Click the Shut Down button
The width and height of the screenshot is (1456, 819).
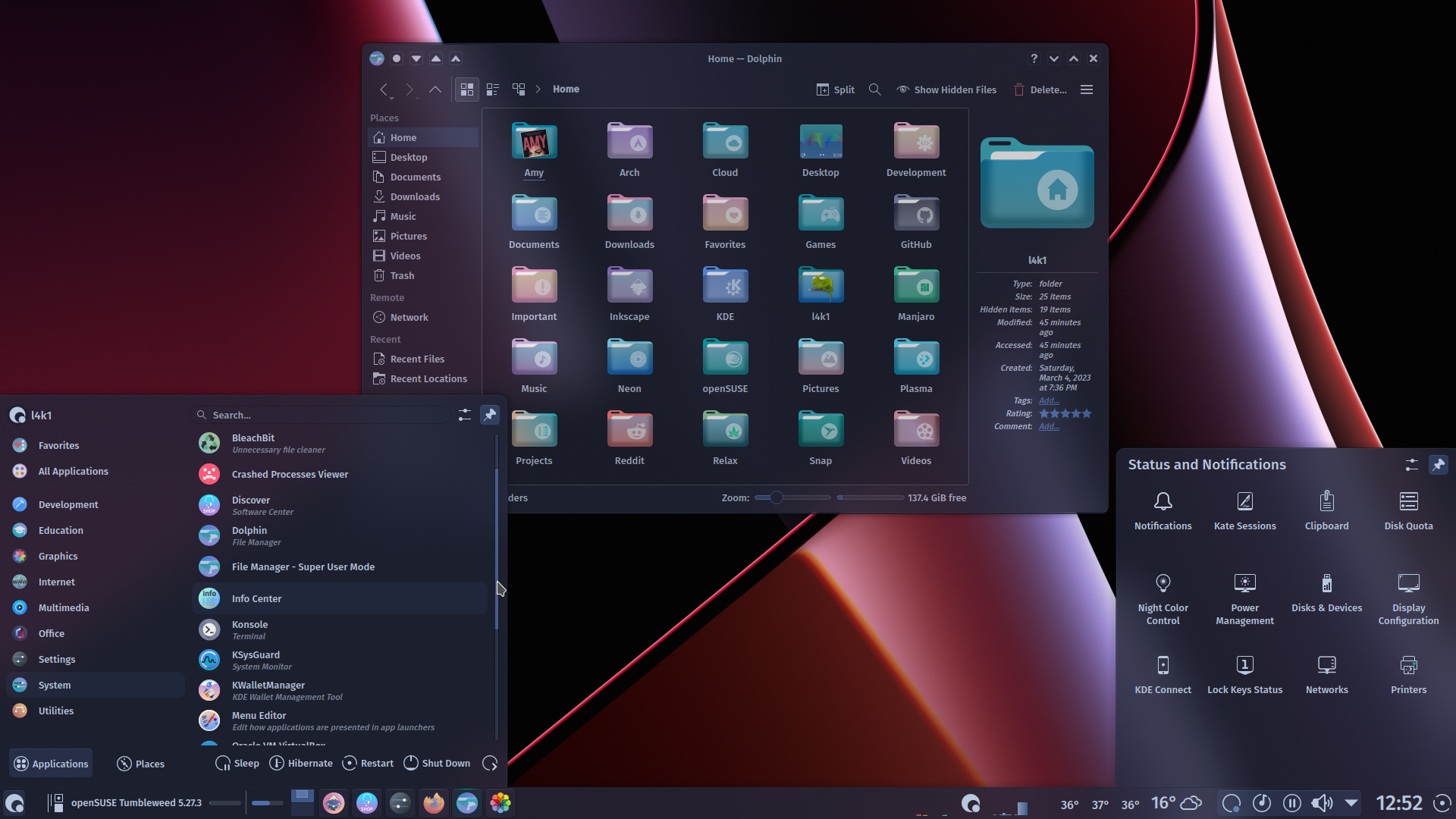(437, 763)
